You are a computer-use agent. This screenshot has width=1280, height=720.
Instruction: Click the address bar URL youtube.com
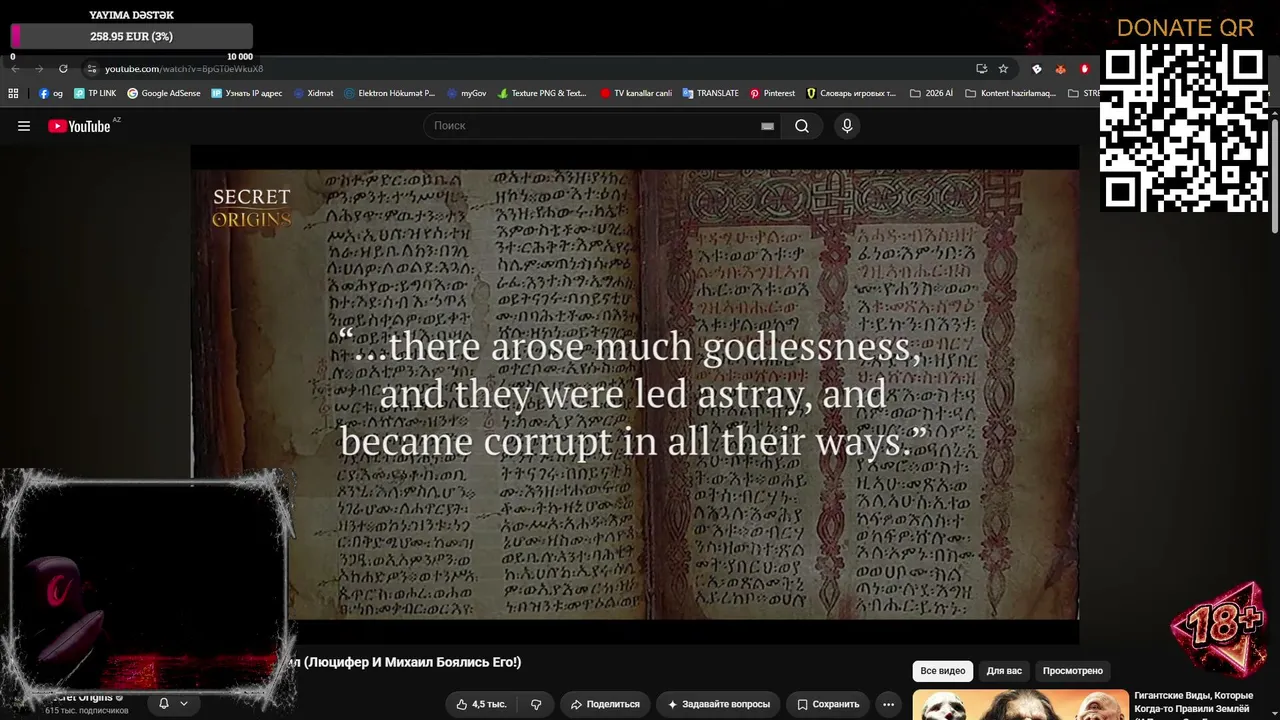point(184,69)
